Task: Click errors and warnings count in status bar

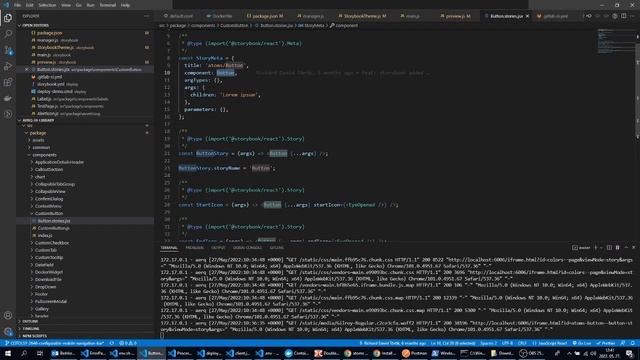Action: pyautogui.click(x=128, y=343)
